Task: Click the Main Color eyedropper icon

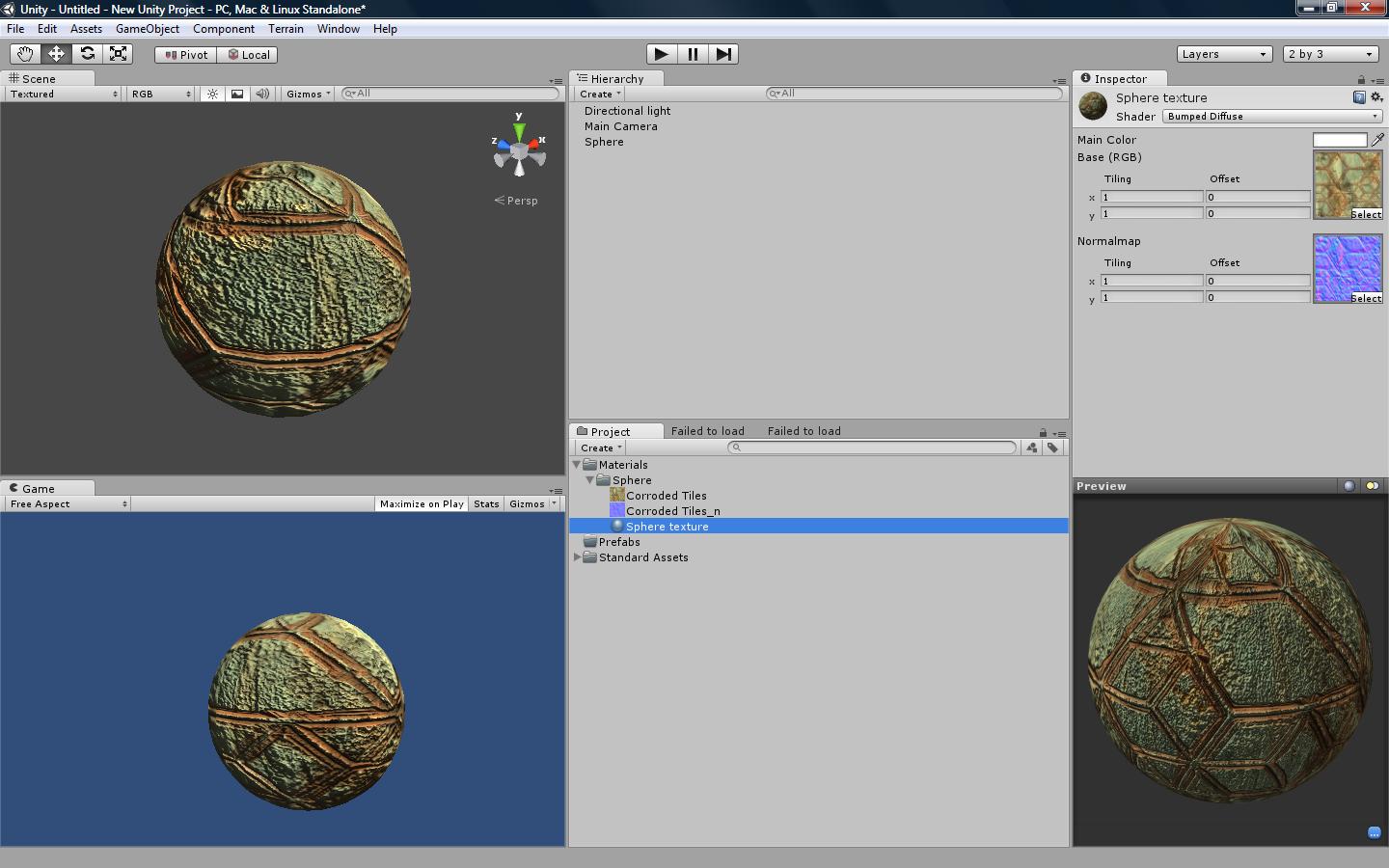Action: click(x=1377, y=140)
